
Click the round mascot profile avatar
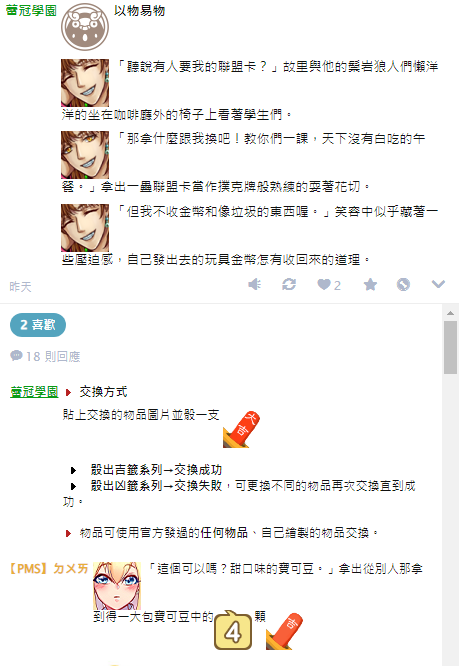point(85,27)
